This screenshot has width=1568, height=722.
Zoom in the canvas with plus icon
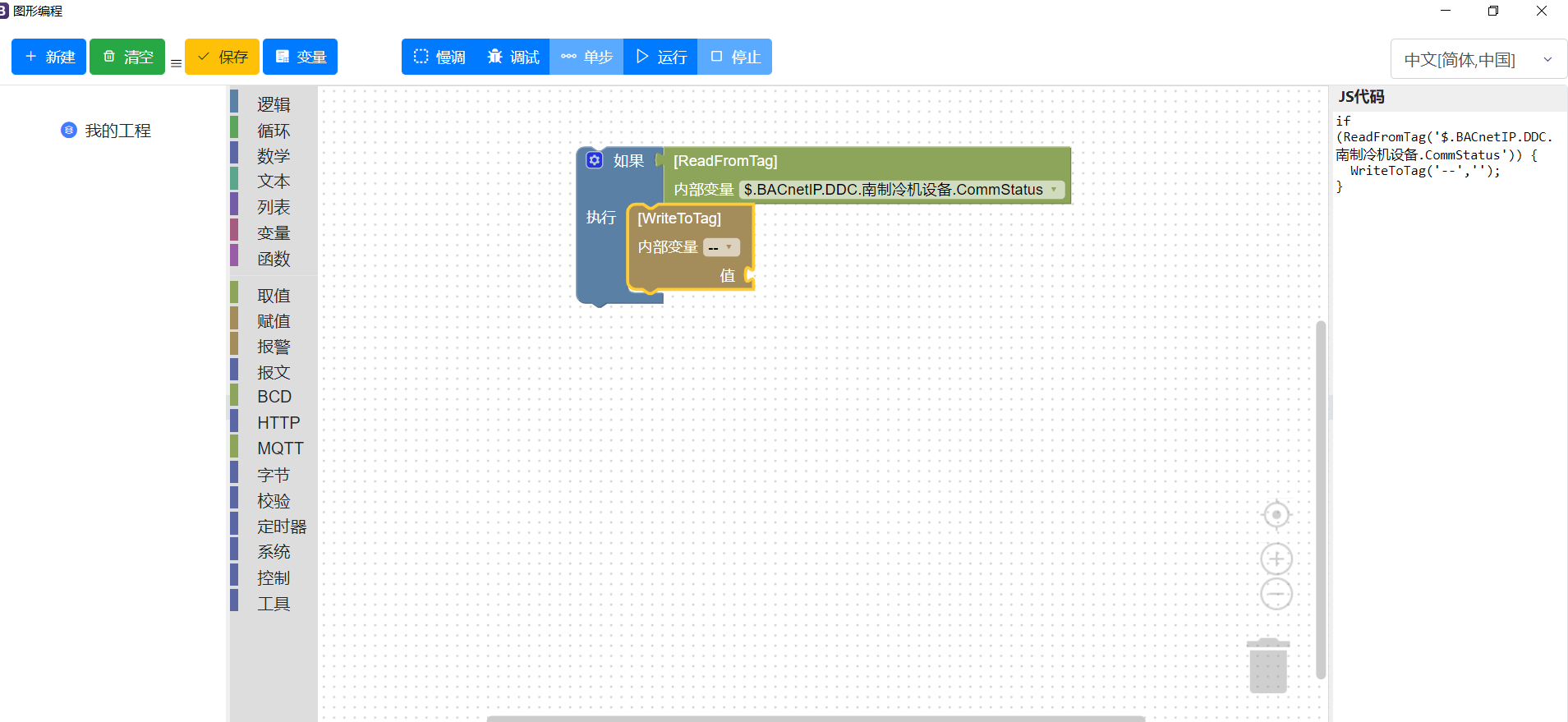pos(1276,559)
